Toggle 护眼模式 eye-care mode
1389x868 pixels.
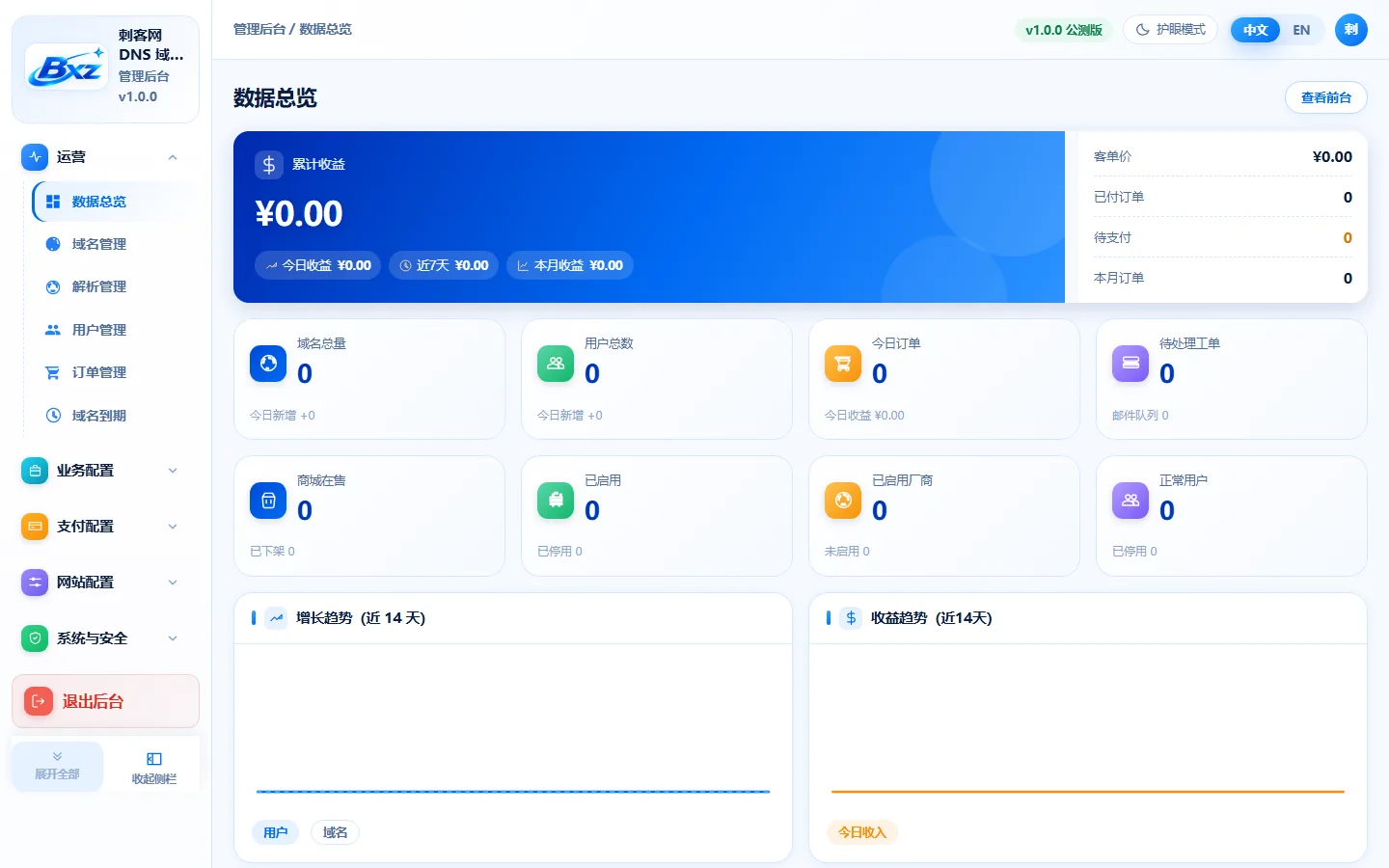point(1170,30)
